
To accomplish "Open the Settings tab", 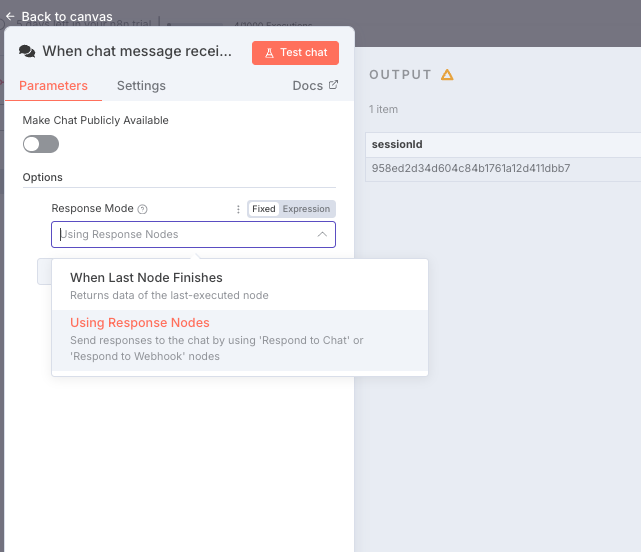I will pyautogui.click(x=141, y=86).
